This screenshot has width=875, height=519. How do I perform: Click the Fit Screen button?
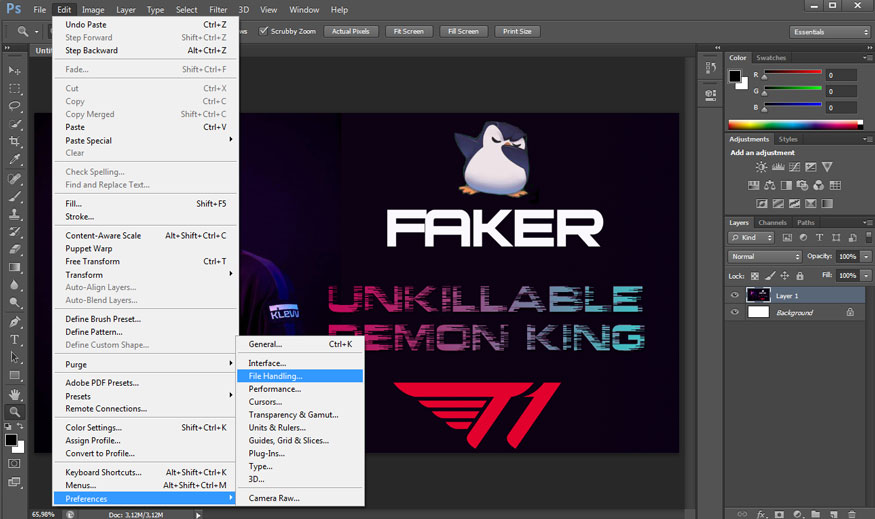click(x=408, y=31)
